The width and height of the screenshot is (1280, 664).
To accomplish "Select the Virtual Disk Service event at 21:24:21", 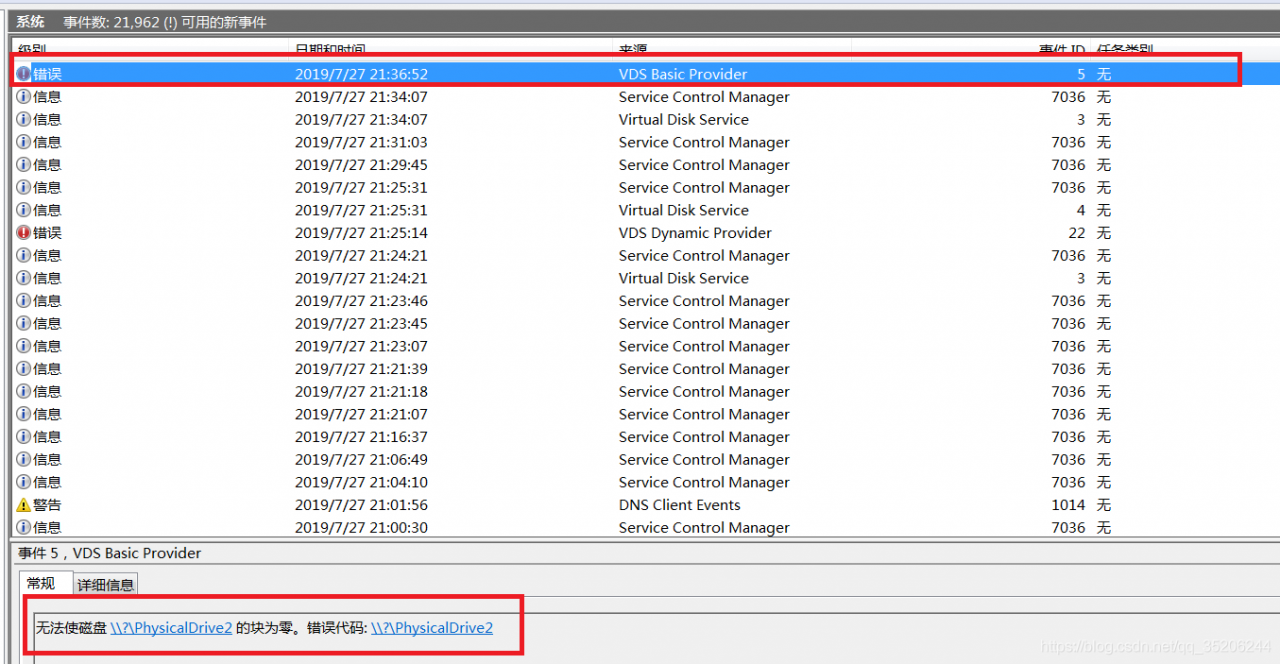I will (683, 278).
